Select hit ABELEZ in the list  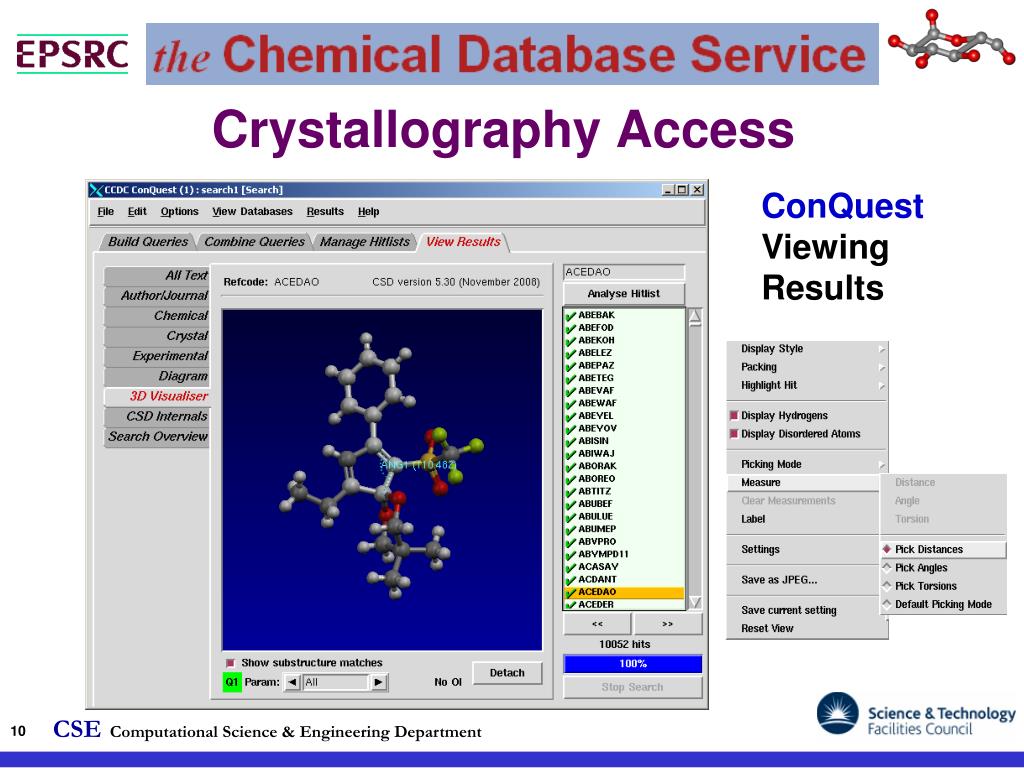click(x=624, y=353)
